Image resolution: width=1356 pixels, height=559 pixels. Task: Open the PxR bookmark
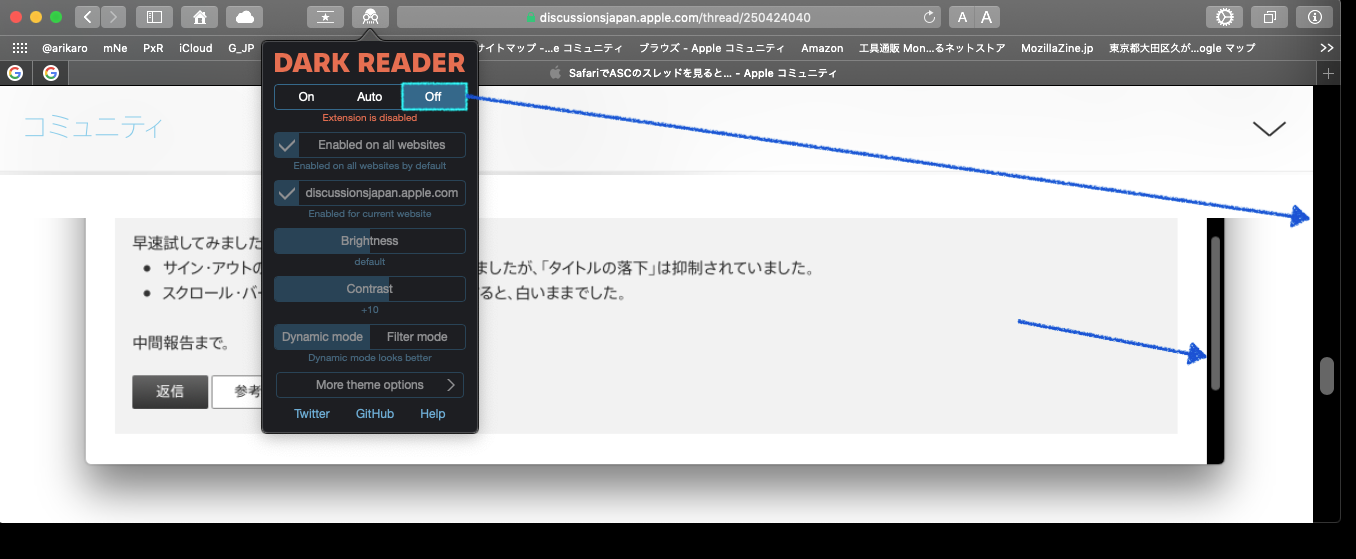pyautogui.click(x=153, y=47)
